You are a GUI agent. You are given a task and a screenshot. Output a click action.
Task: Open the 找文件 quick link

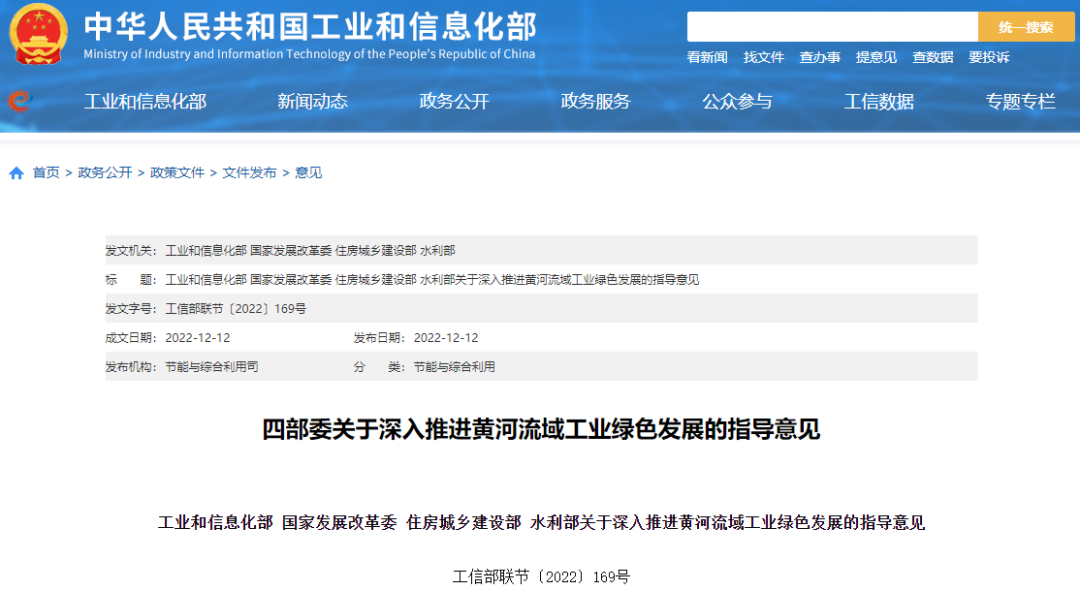pyautogui.click(x=763, y=58)
